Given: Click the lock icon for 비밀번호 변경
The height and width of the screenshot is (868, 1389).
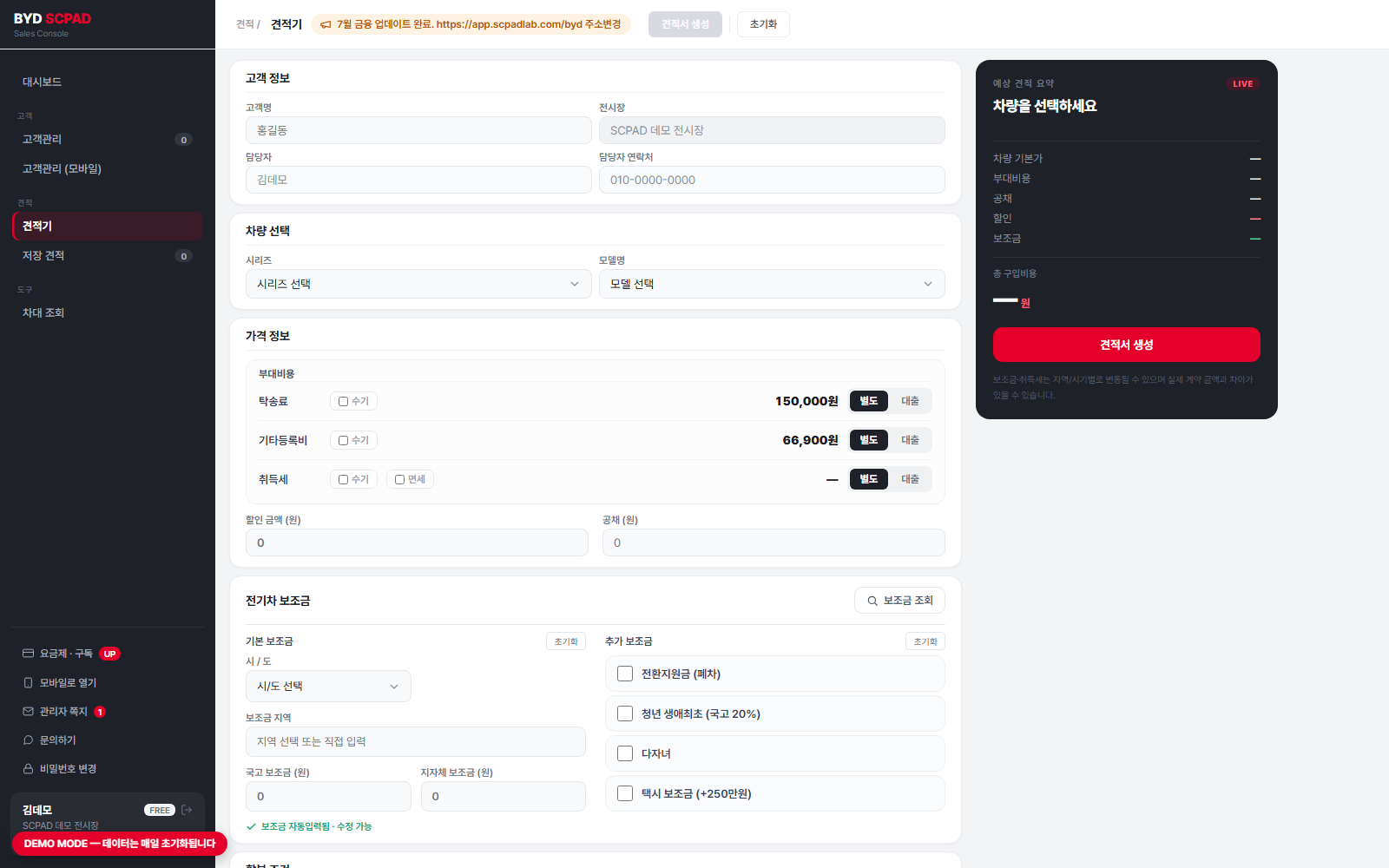Looking at the screenshot, I should [x=28, y=769].
